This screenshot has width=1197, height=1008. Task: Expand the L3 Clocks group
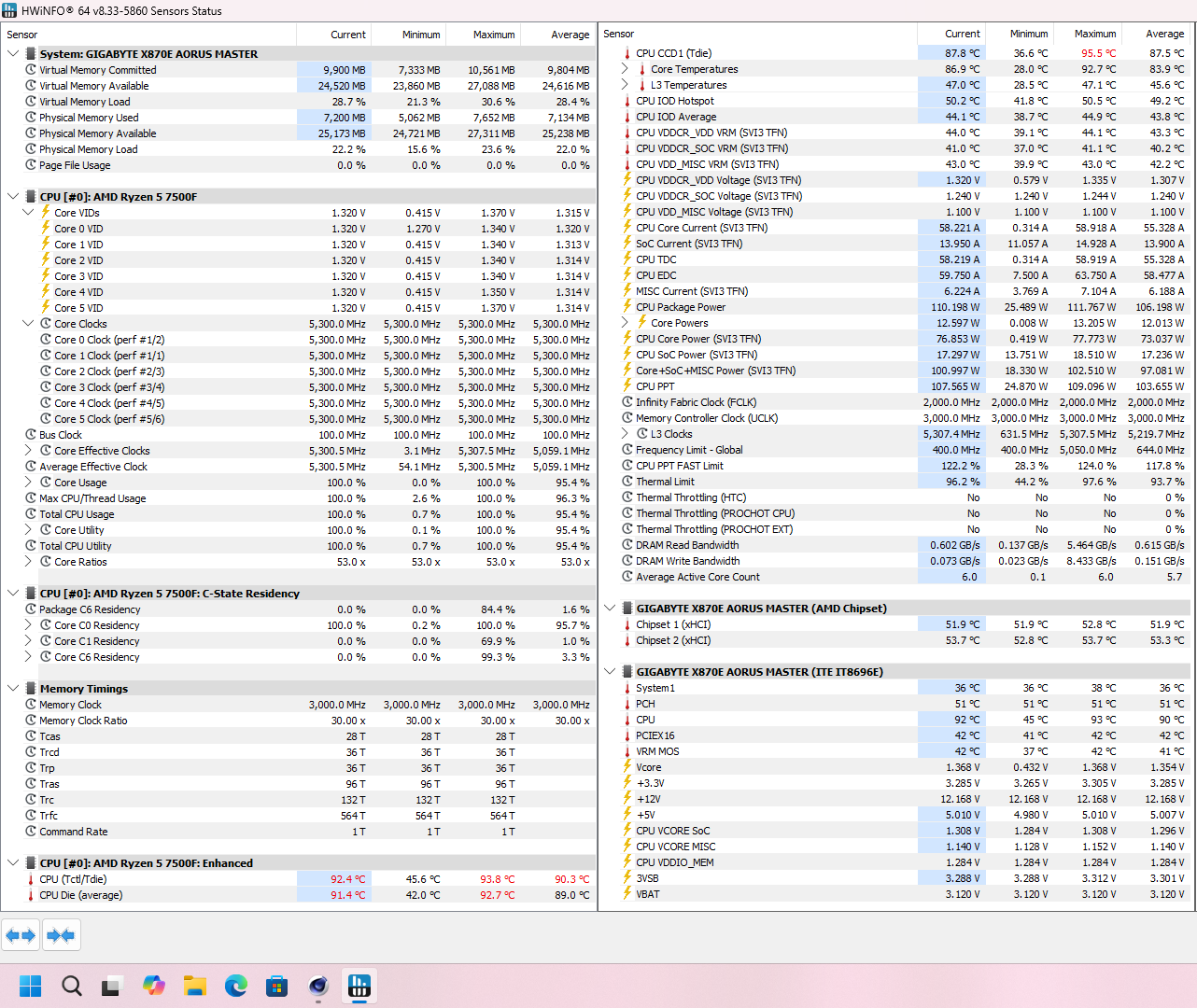pos(625,434)
